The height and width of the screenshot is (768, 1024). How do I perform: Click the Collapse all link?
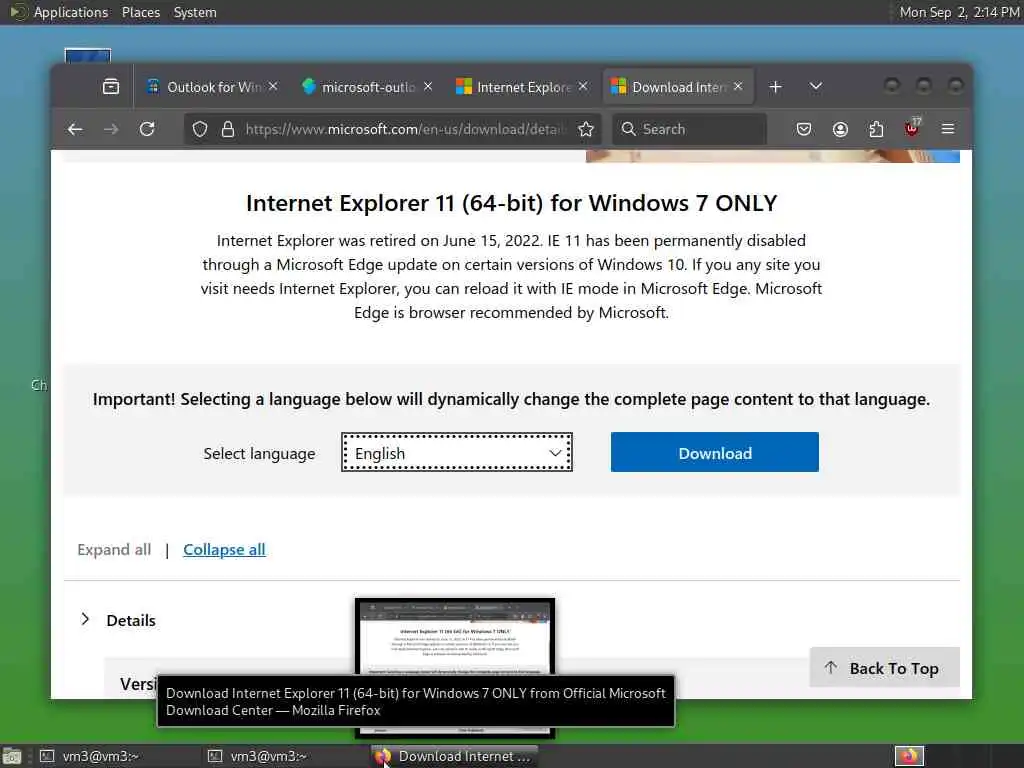point(224,550)
